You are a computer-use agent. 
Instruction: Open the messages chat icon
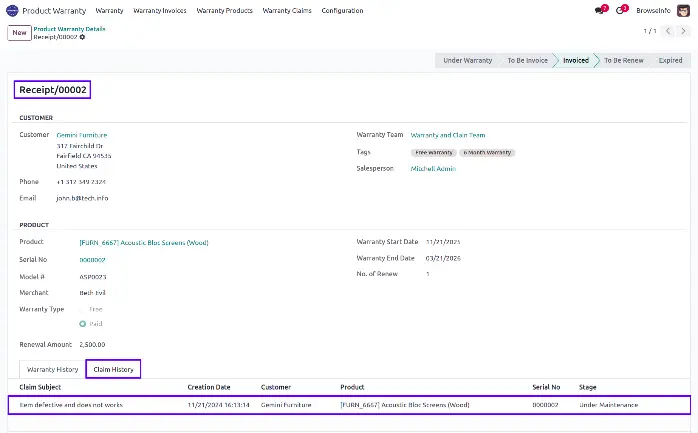coord(600,10)
